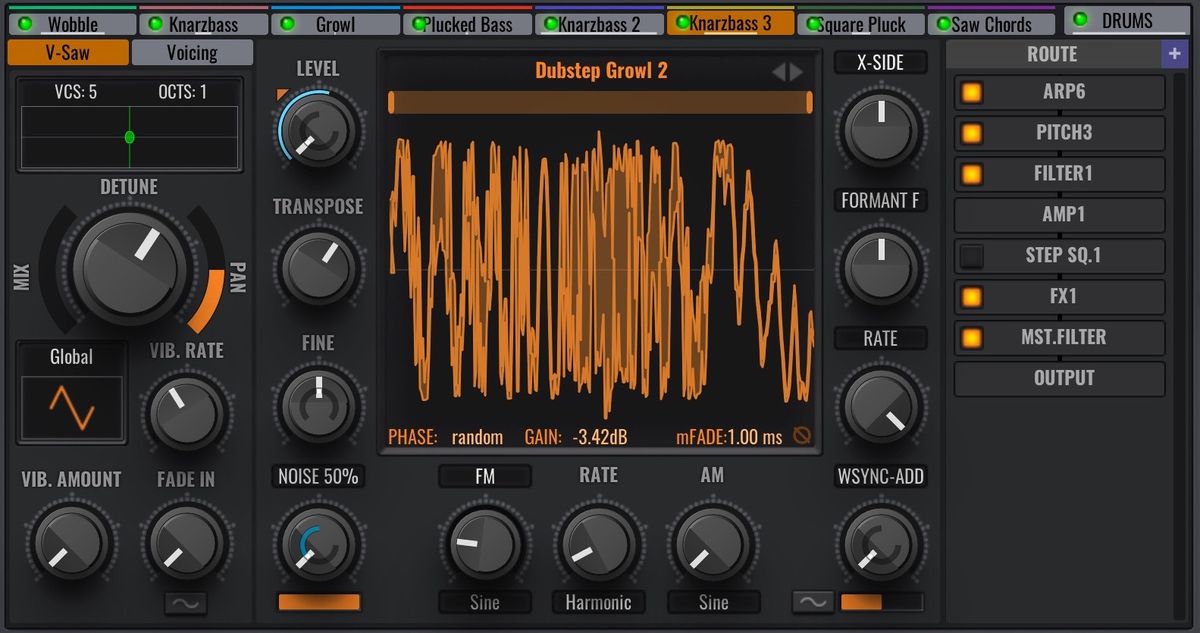Disable the FX1 route toggle
The width and height of the screenshot is (1200, 633).
(970, 296)
